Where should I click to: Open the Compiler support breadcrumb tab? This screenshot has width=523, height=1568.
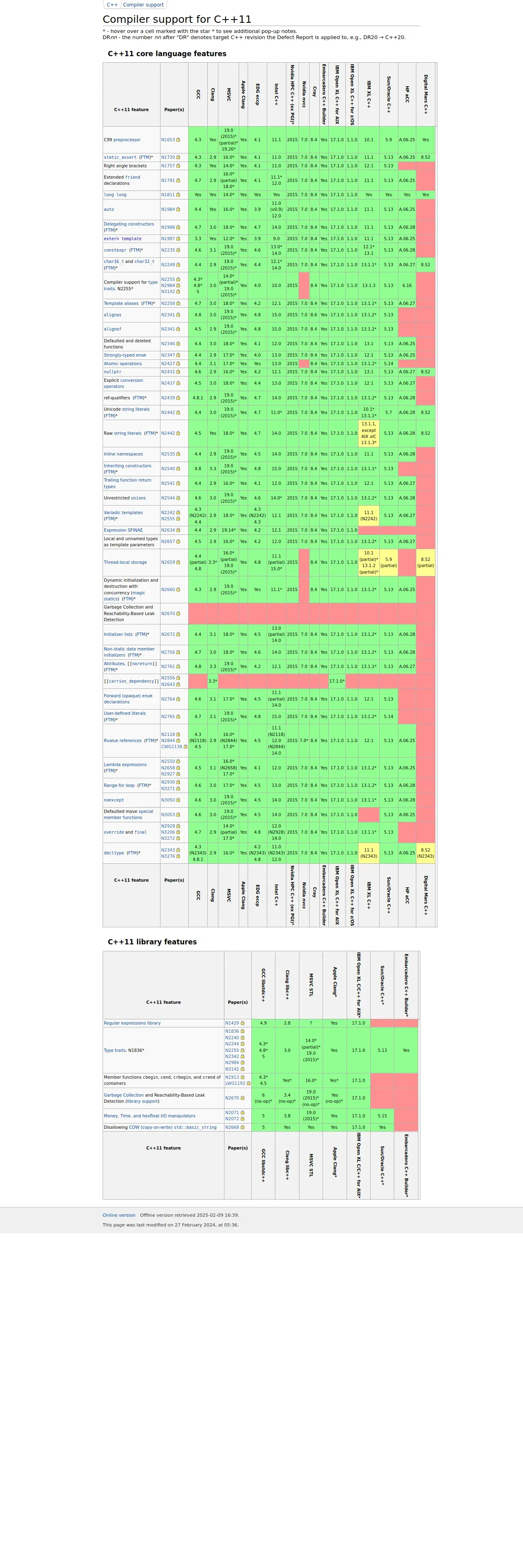143,5
